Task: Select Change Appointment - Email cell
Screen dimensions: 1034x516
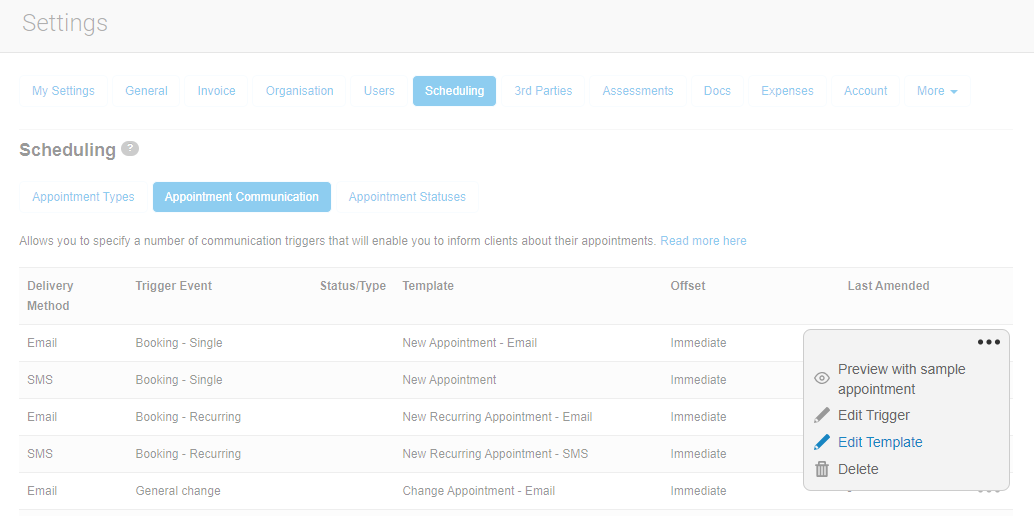Action: 479,491
